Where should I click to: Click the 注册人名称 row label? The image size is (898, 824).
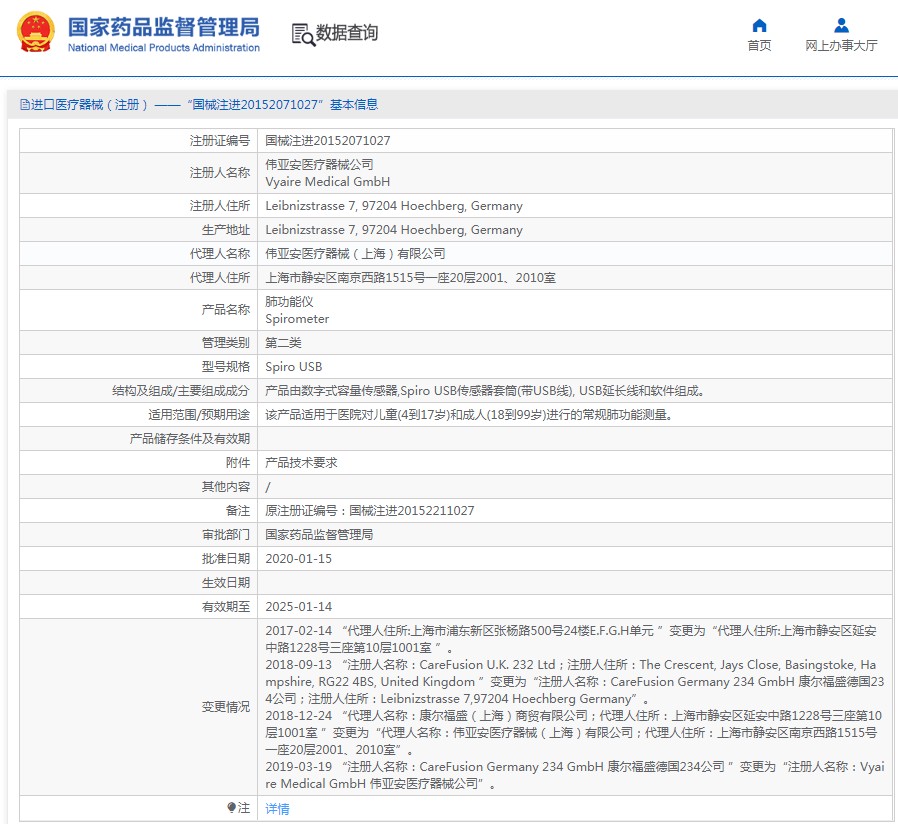pos(220,172)
